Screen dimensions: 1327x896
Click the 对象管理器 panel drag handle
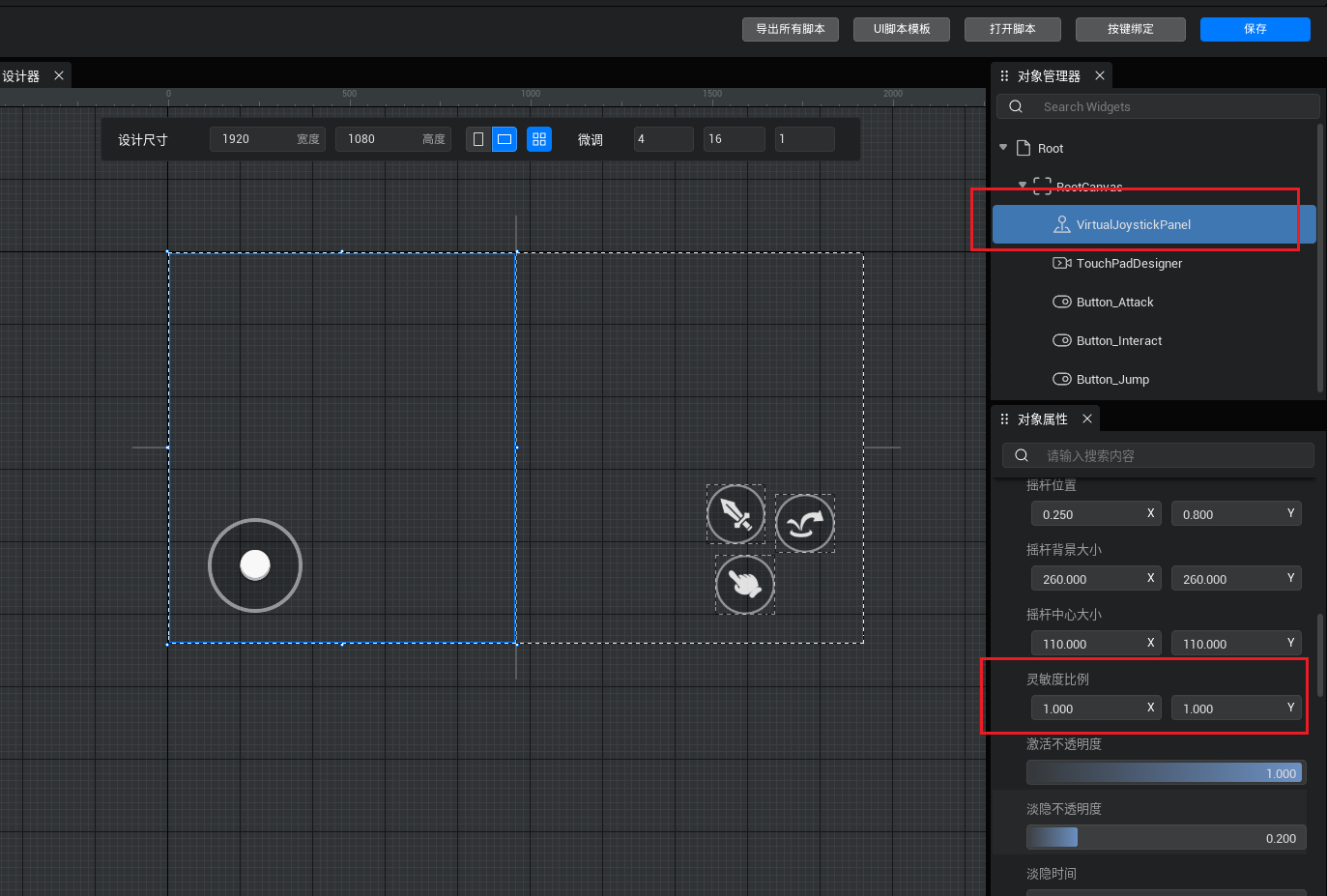pyautogui.click(x=1004, y=75)
